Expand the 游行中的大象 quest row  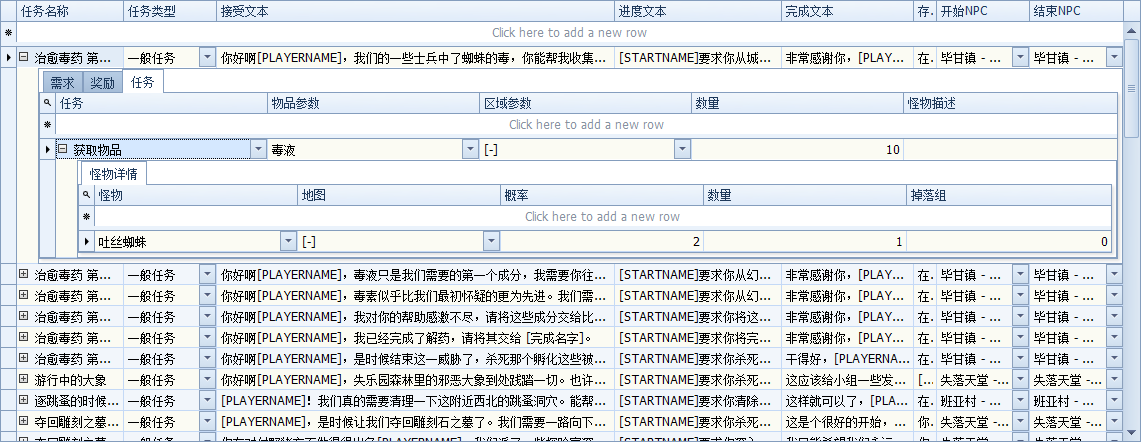(23, 379)
